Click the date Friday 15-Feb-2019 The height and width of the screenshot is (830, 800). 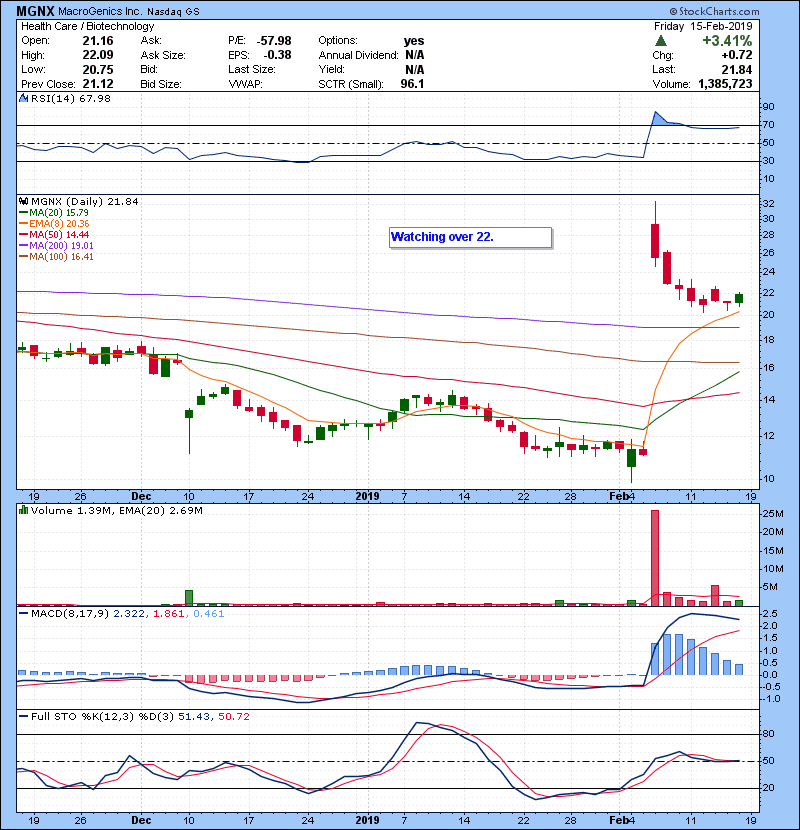click(x=703, y=26)
